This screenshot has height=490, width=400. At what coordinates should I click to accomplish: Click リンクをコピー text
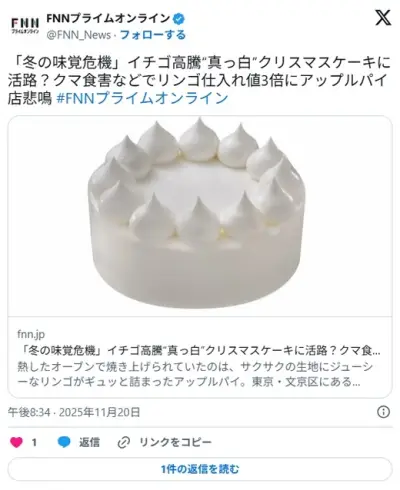(x=176, y=442)
